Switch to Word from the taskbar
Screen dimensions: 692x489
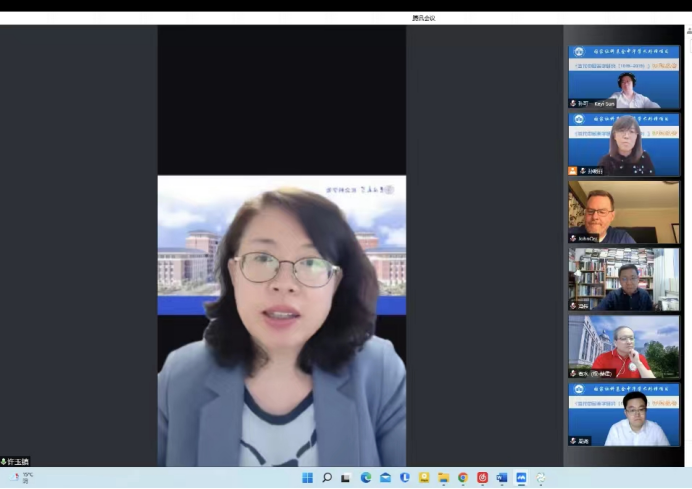pyautogui.click(x=501, y=478)
